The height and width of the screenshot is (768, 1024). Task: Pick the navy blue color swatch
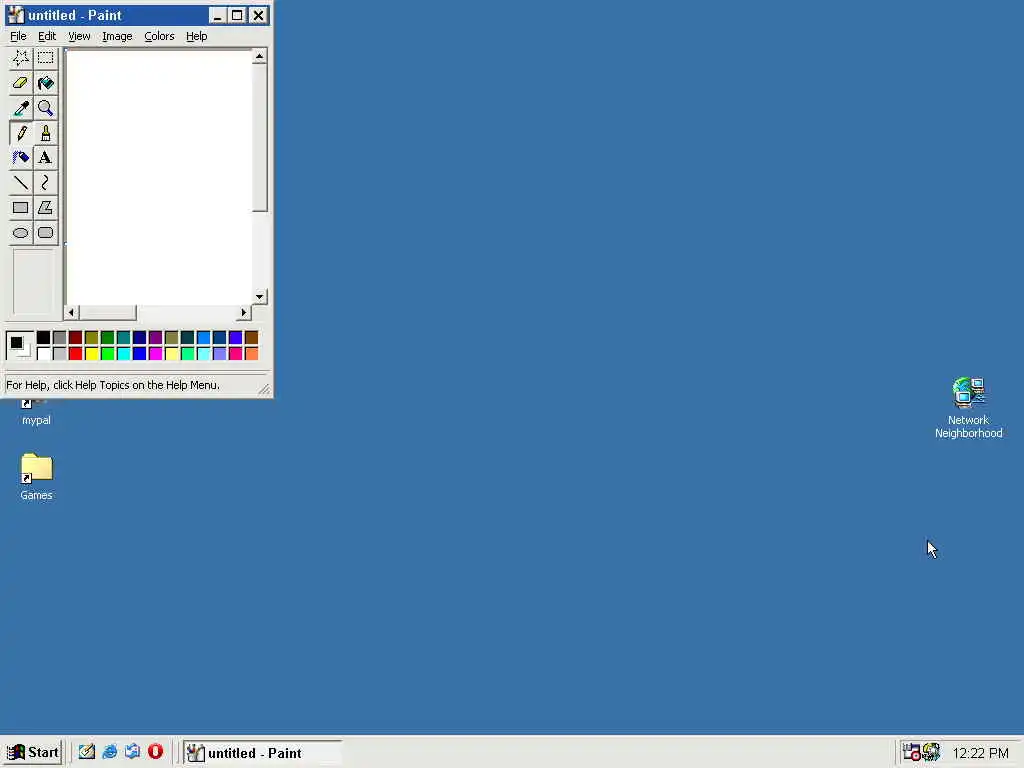tap(139, 338)
